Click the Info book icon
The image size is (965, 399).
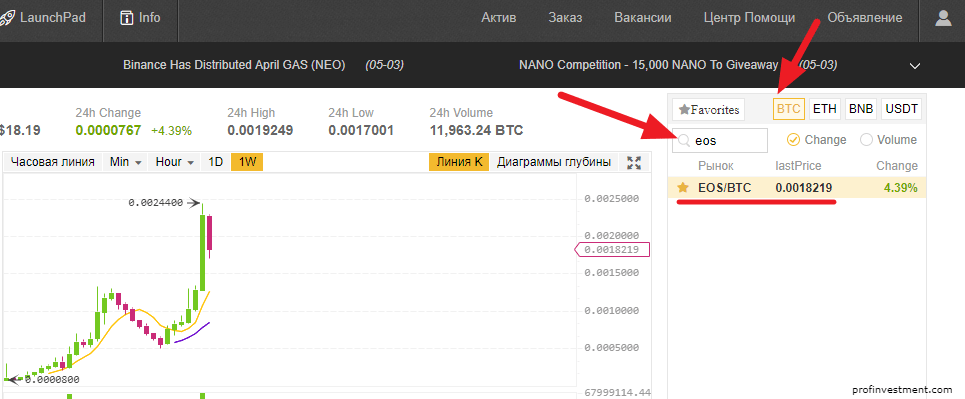[x=127, y=18]
